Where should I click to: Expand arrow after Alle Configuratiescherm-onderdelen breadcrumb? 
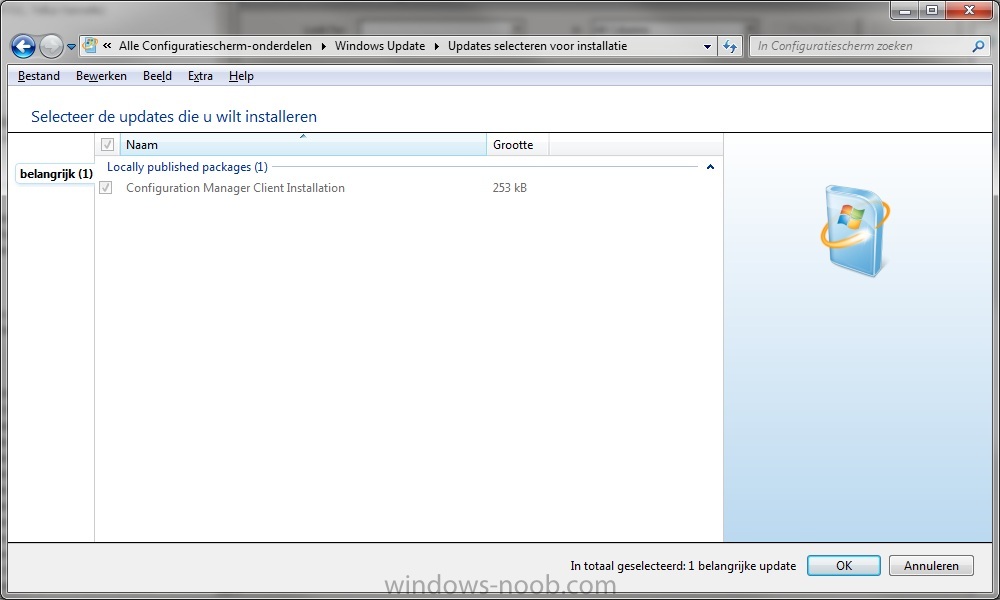coord(323,47)
